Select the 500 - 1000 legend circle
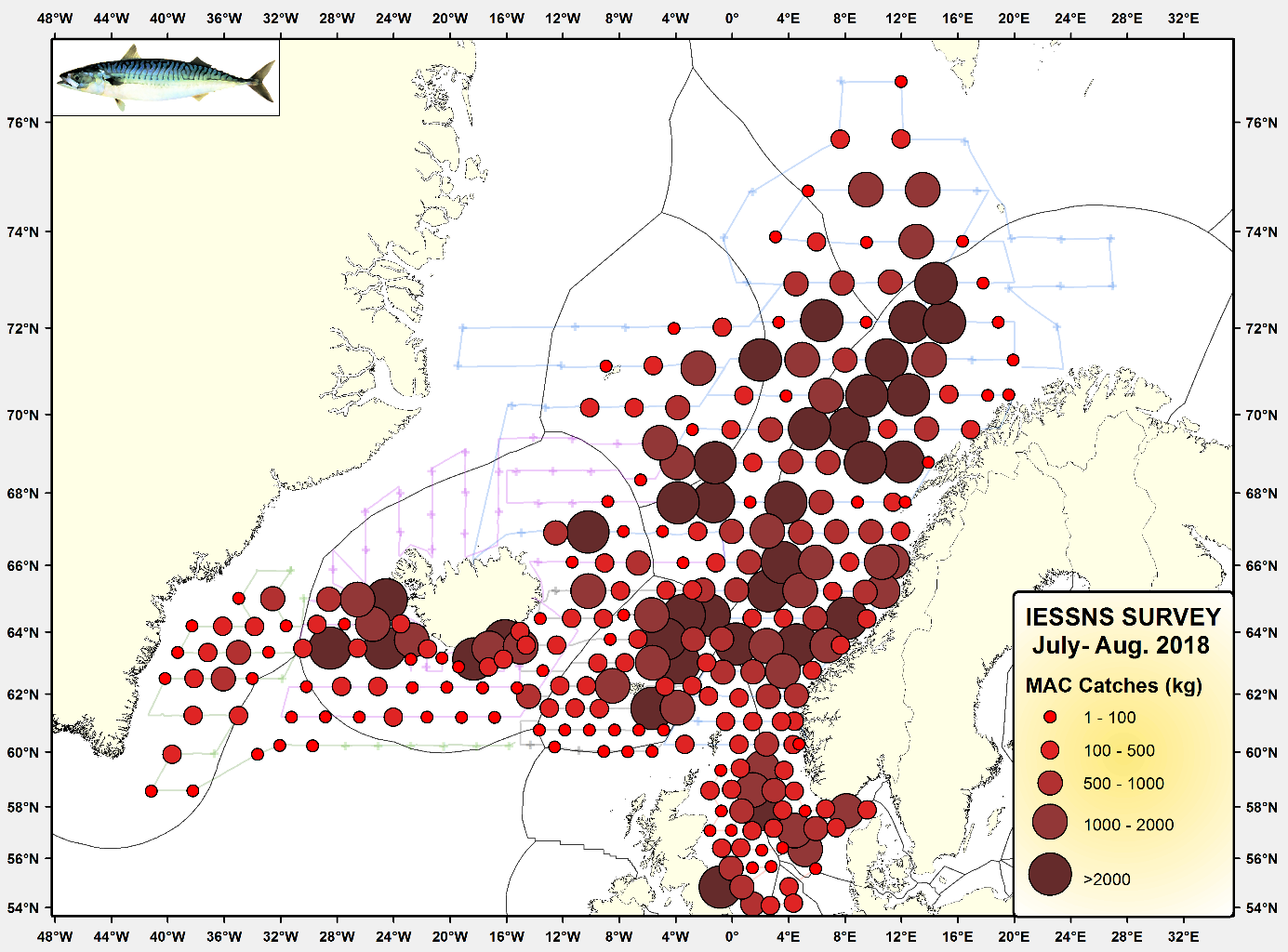1288x952 pixels. 1050,783
